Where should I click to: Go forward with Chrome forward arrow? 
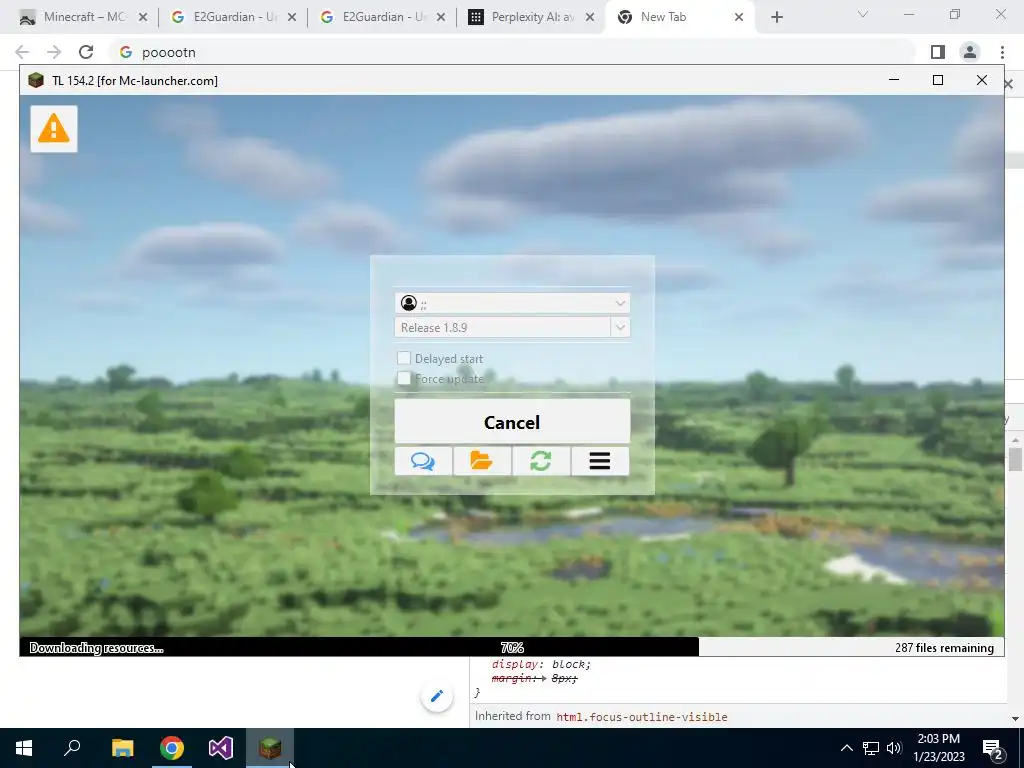point(54,52)
